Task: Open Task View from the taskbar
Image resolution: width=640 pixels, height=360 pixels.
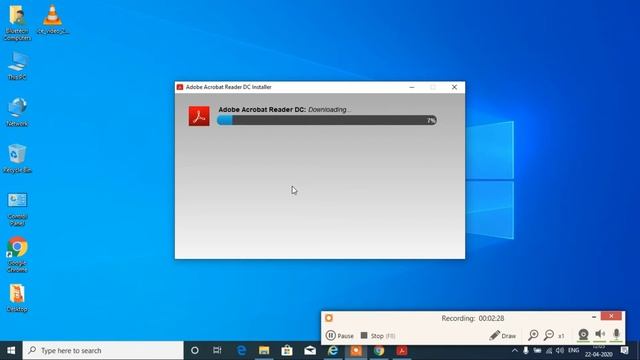Action: (217, 351)
